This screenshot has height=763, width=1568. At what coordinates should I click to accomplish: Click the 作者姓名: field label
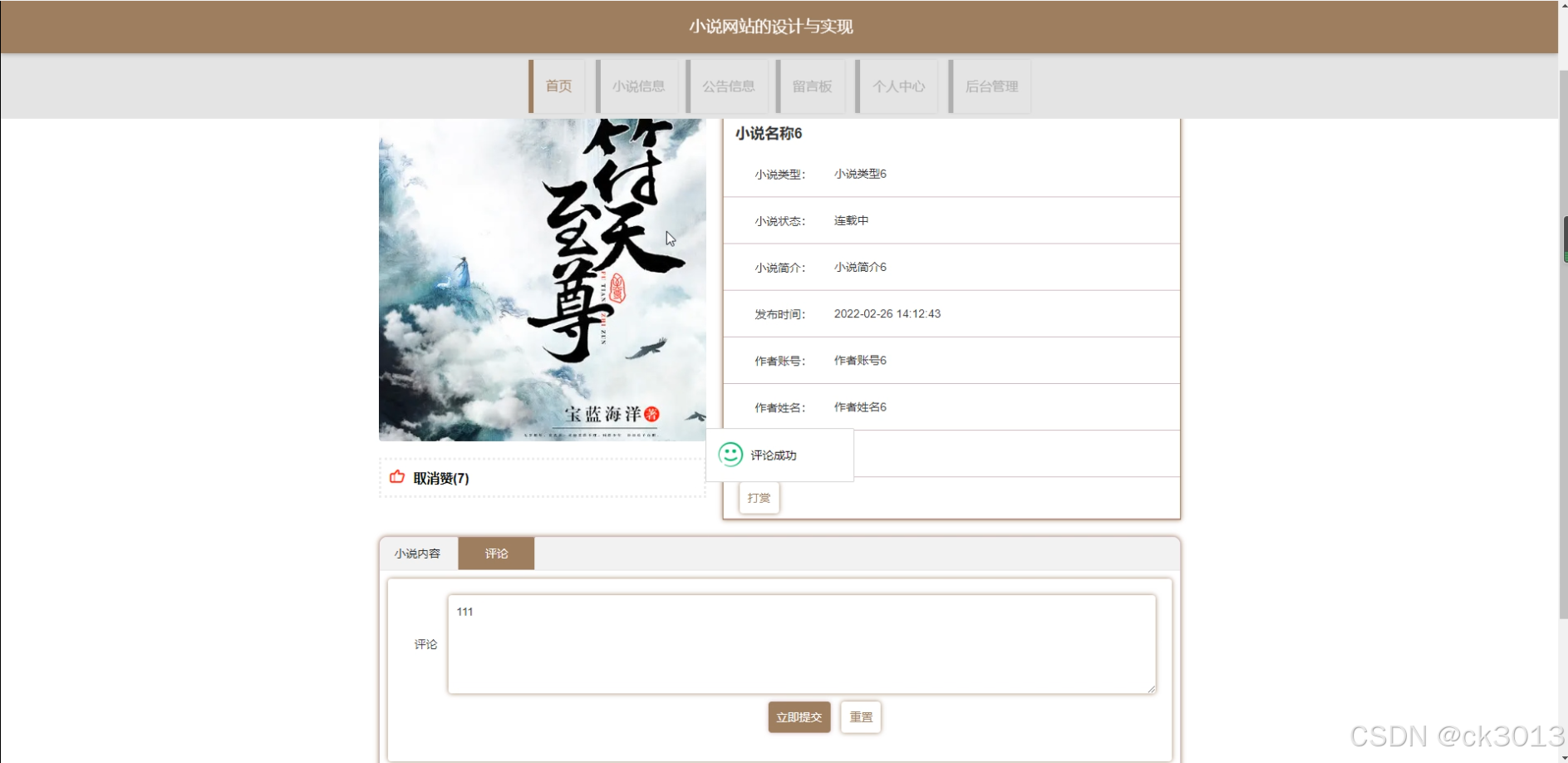(779, 407)
